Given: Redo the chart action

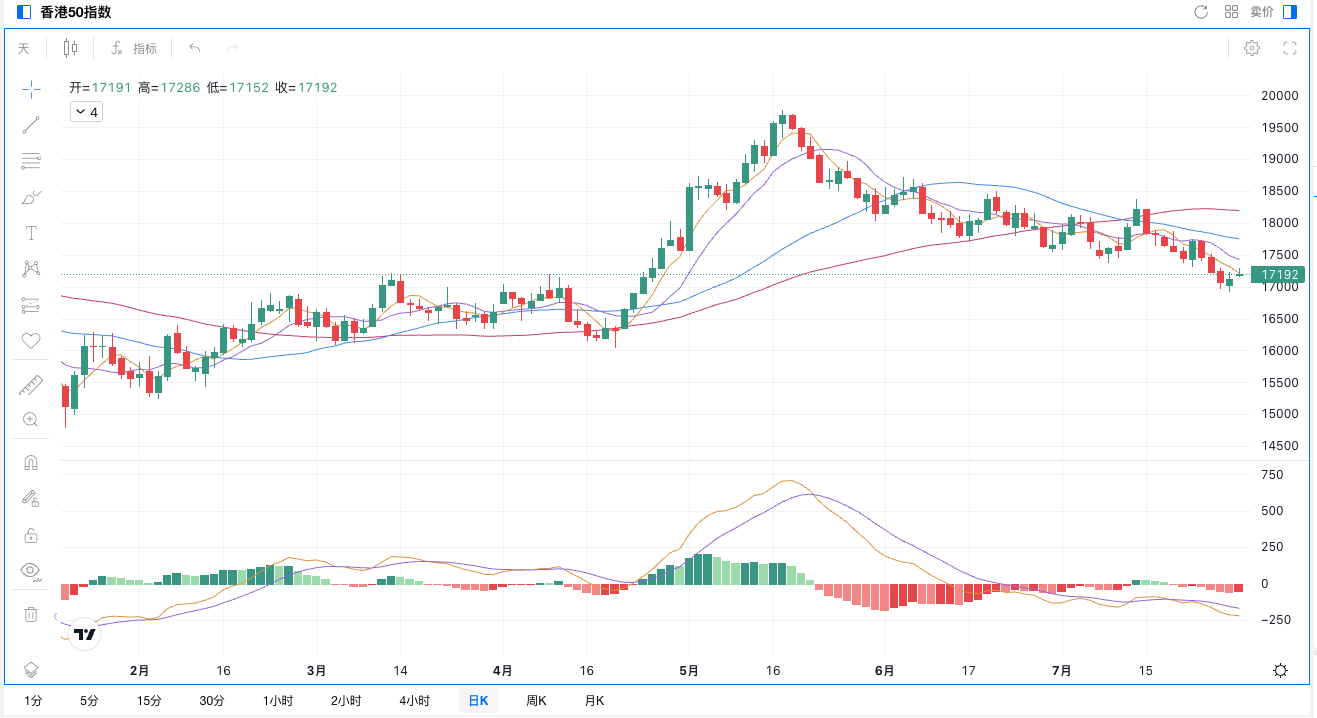Looking at the screenshot, I should coord(232,48).
